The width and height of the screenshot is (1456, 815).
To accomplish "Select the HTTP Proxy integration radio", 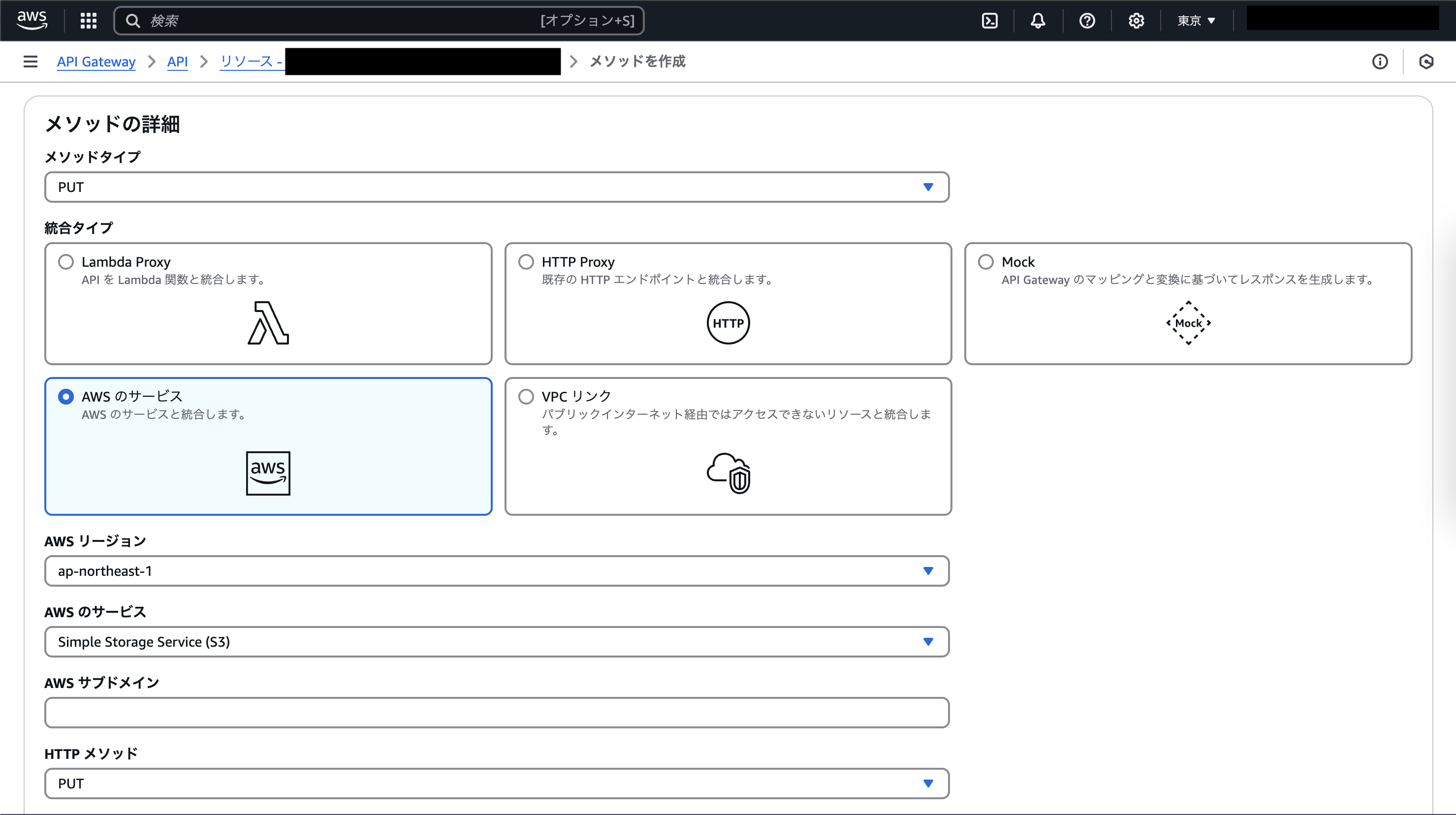I will 526,262.
